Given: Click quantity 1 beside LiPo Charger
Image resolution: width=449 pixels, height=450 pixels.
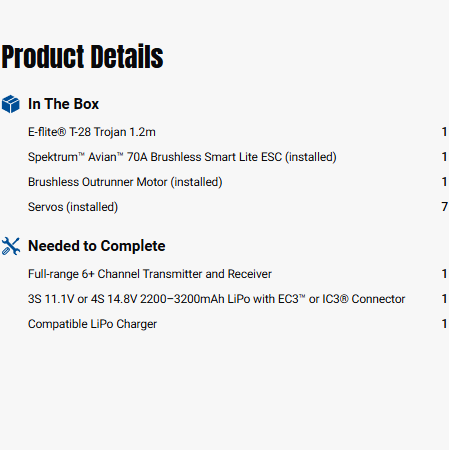Looking at the screenshot, I should (444, 324).
